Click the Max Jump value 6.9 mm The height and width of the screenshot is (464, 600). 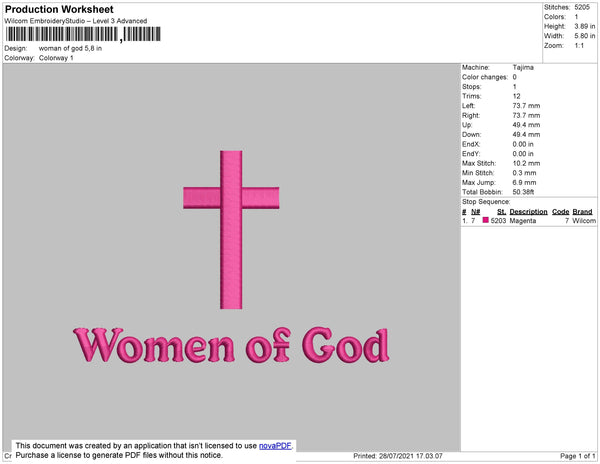pyautogui.click(x=525, y=182)
